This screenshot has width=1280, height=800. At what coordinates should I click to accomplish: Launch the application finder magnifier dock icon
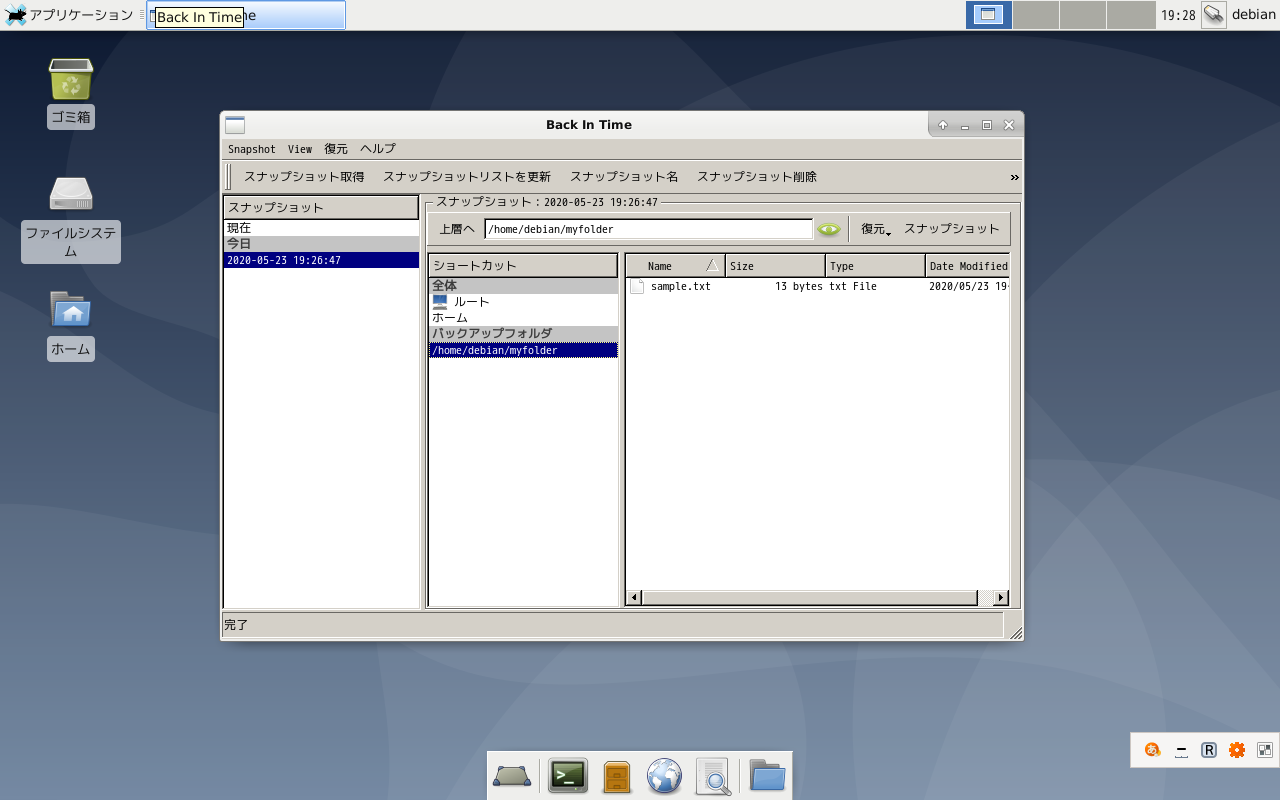coord(714,776)
